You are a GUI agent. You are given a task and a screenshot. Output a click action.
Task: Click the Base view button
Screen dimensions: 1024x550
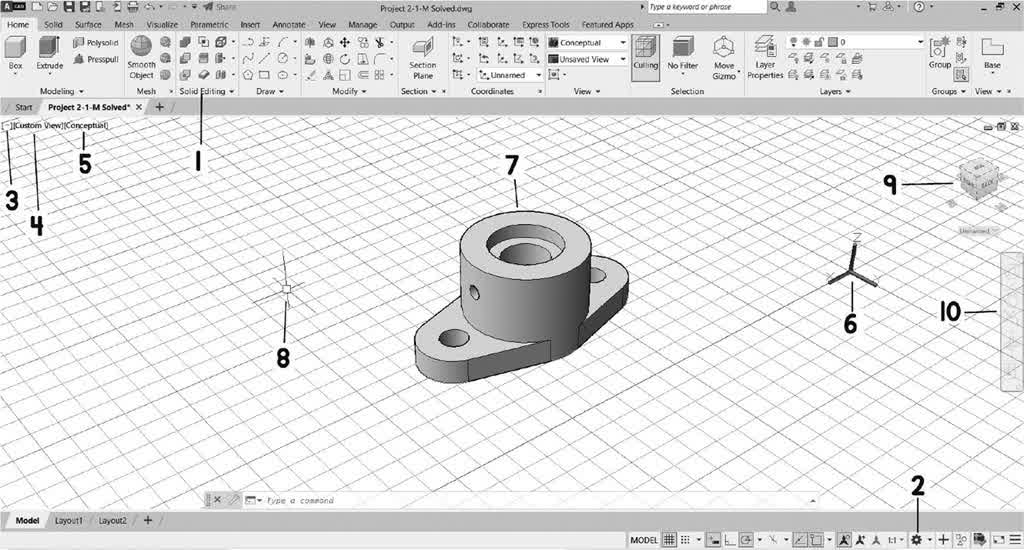click(992, 54)
